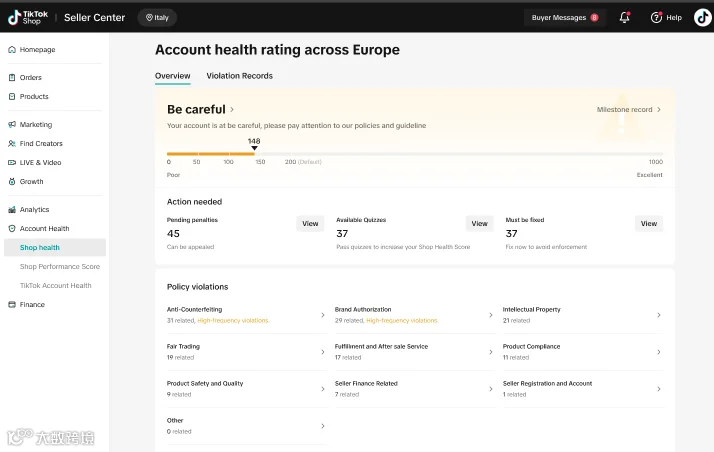The height and width of the screenshot is (452, 714).
Task: View the Pending penalties
Action: tap(310, 223)
